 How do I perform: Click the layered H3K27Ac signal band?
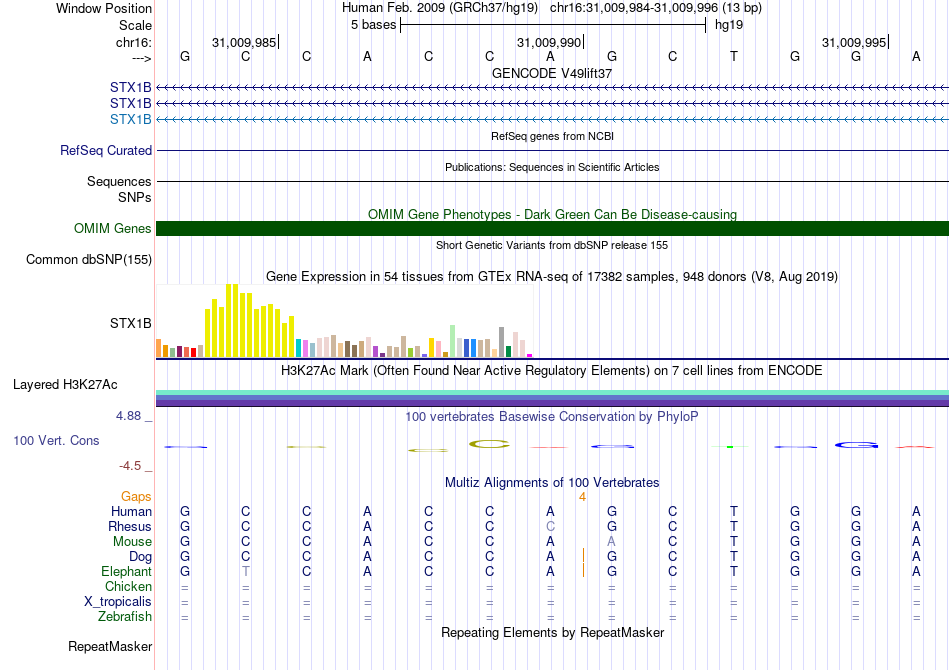(x=552, y=398)
